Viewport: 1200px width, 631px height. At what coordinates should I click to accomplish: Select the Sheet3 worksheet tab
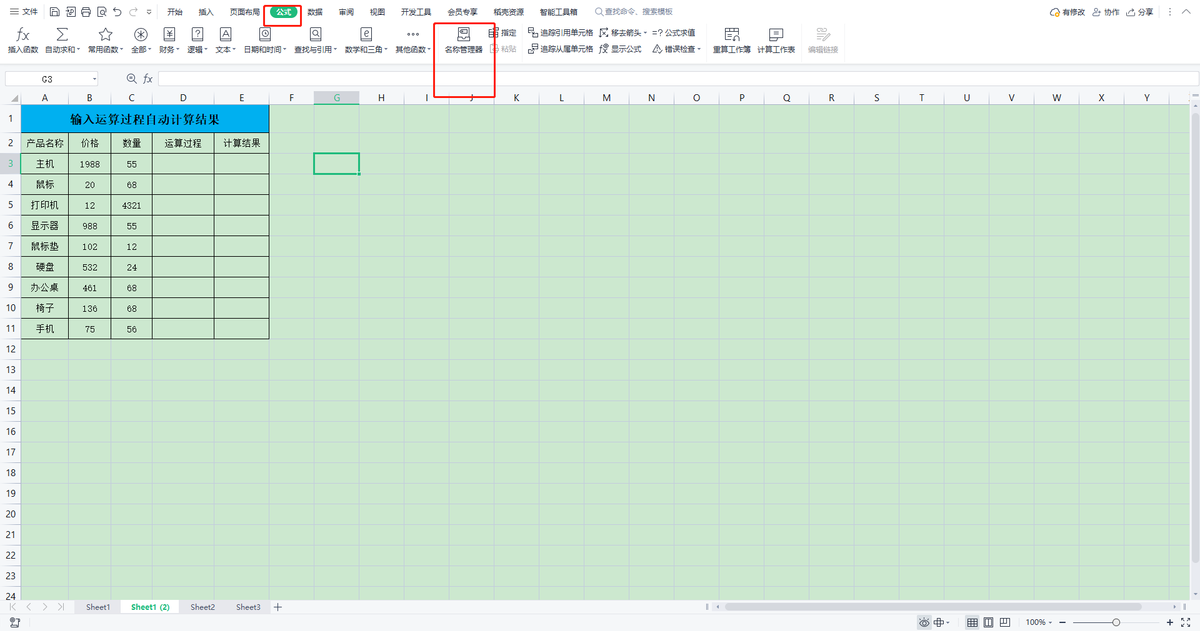pos(248,607)
